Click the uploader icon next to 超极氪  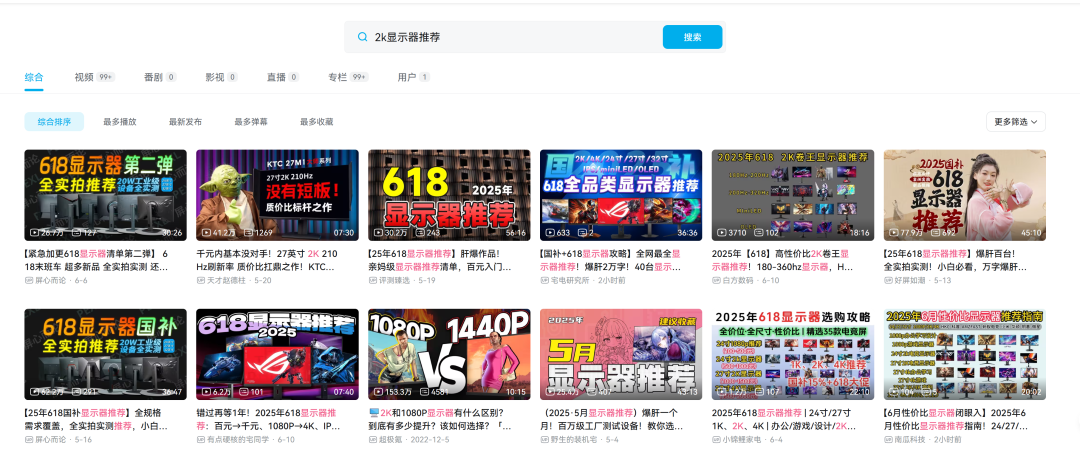tap(373, 439)
